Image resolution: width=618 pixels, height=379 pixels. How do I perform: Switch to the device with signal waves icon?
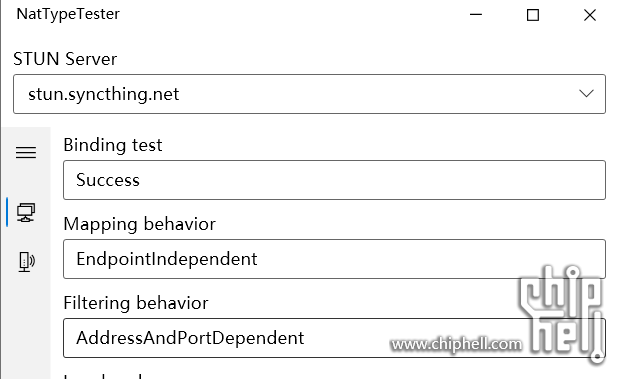(x=26, y=262)
